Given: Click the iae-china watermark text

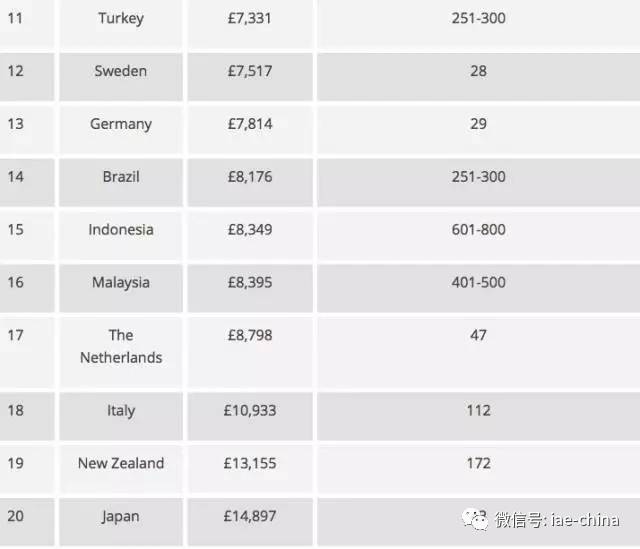Looking at the screenshot, I should 557,520.
